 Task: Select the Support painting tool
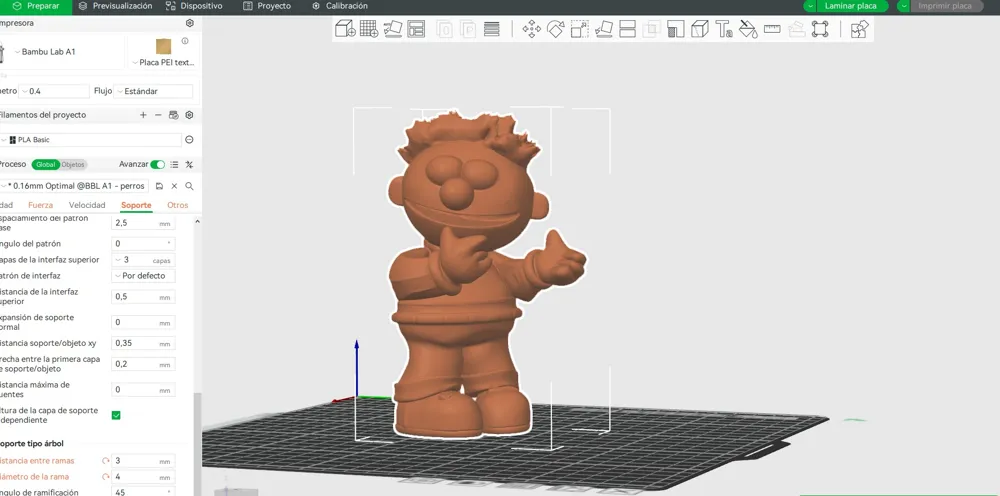click(675, 29)
